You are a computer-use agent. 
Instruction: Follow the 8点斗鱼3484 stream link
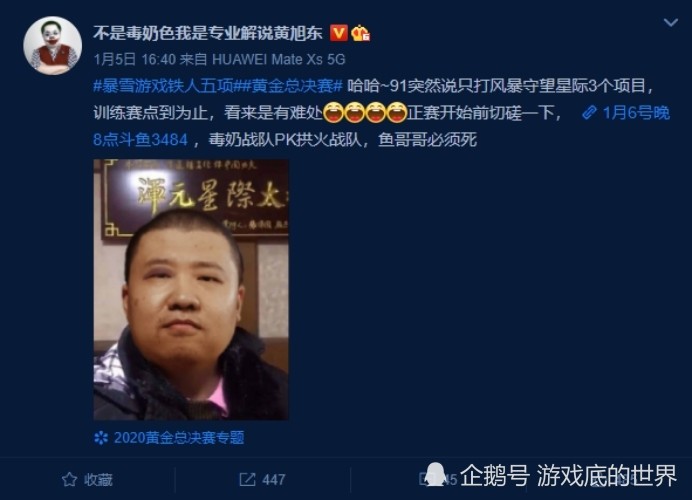[141, 139]
